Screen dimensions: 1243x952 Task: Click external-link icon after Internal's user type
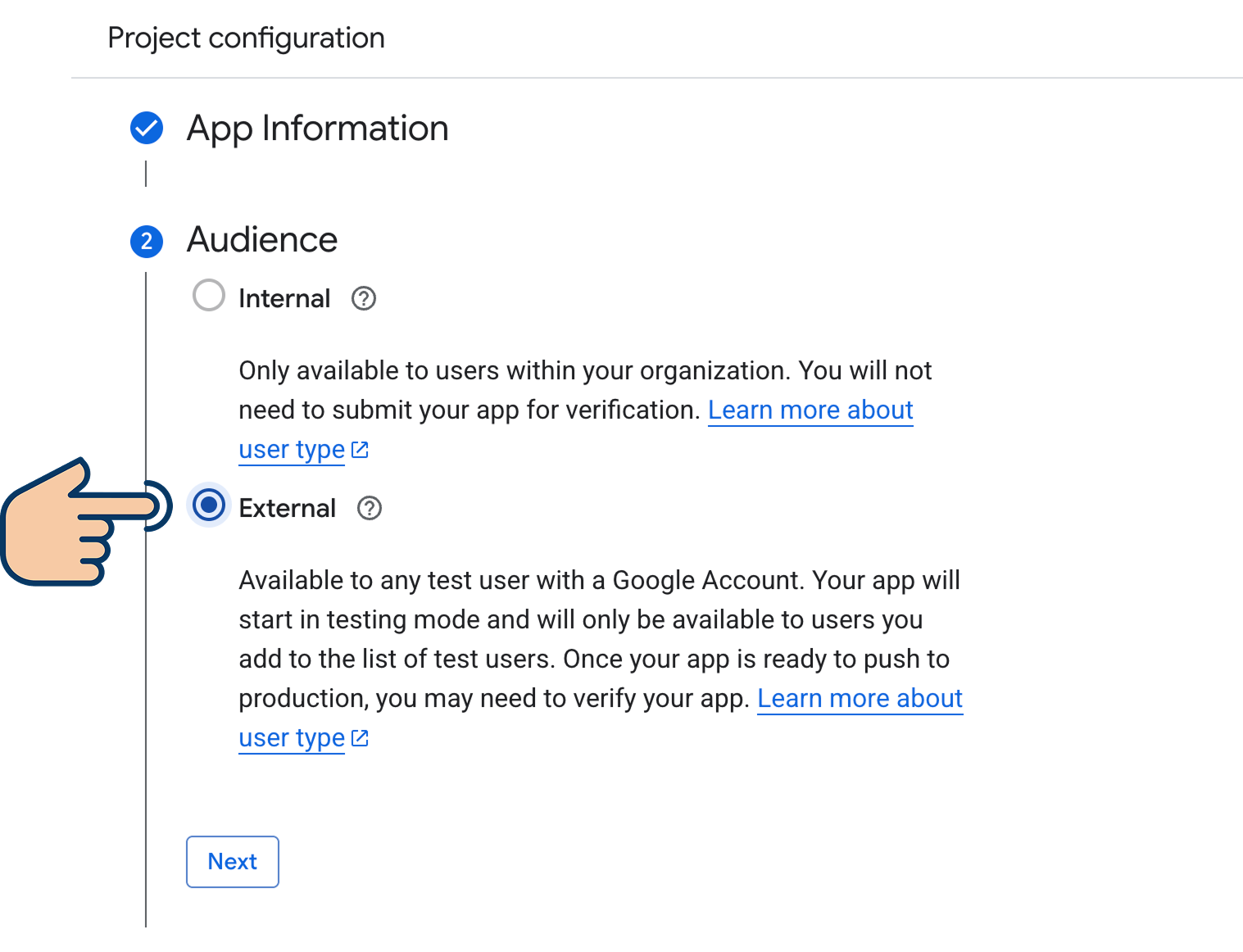pyautogui.click(x=360, y=450)
